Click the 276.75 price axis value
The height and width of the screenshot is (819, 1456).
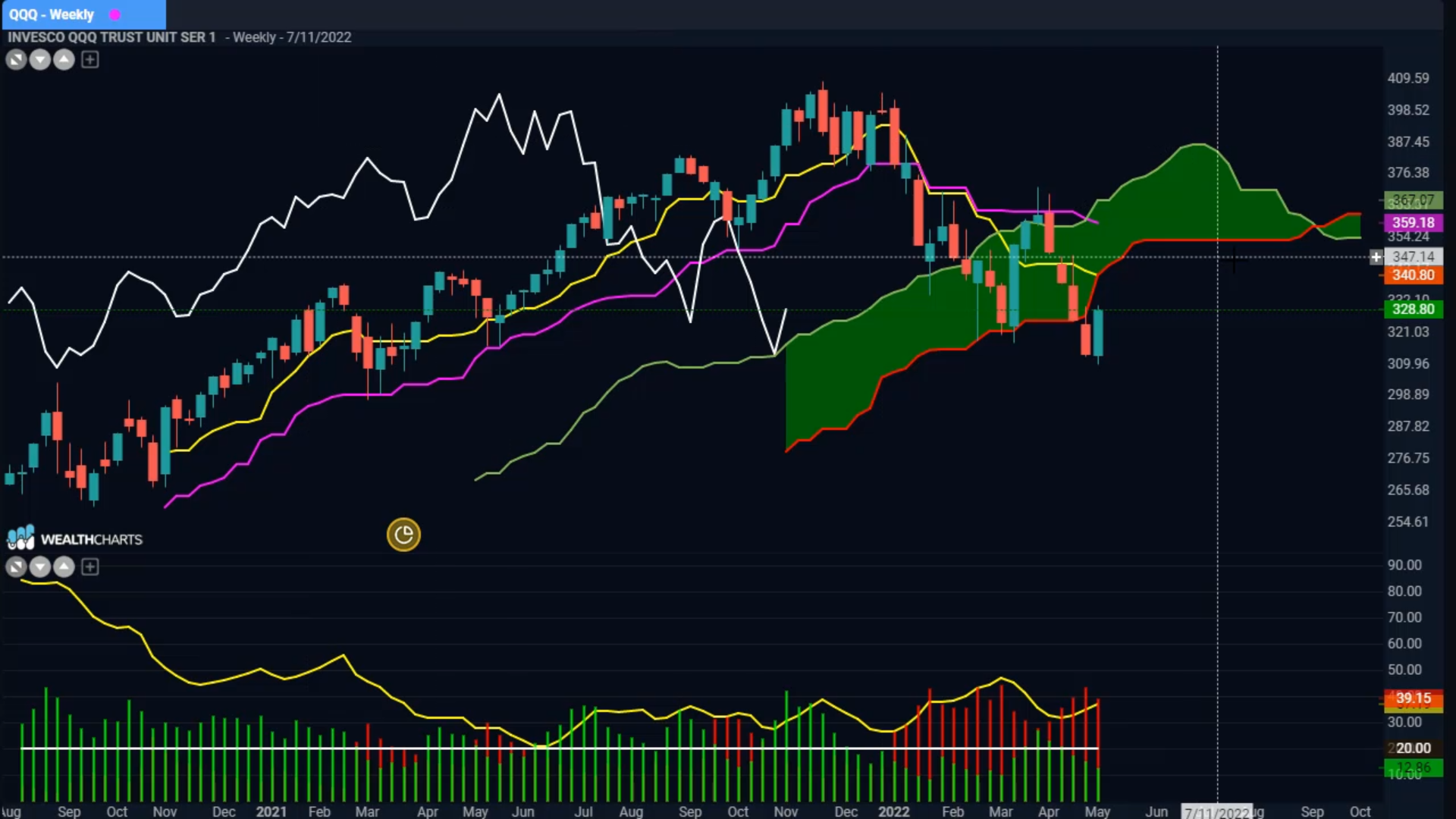(x=1408, y=458)
